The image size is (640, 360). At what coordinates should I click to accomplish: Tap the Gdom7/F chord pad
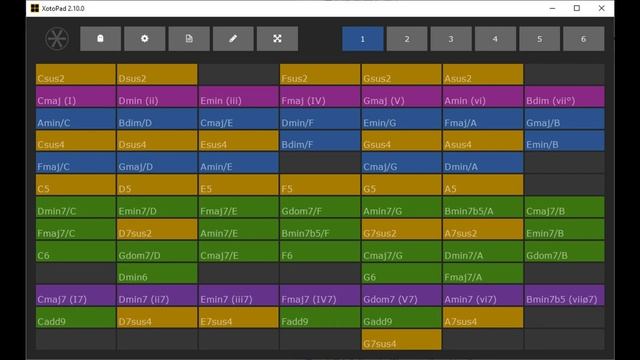pos(320,207)
